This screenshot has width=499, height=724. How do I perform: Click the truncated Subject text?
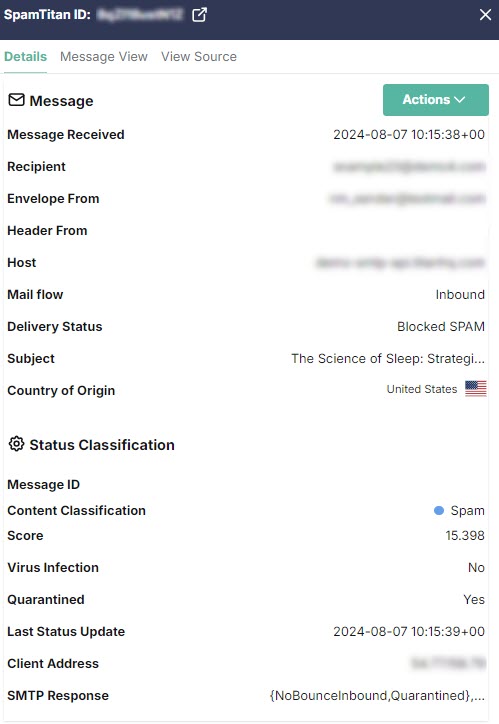point(388,358)
